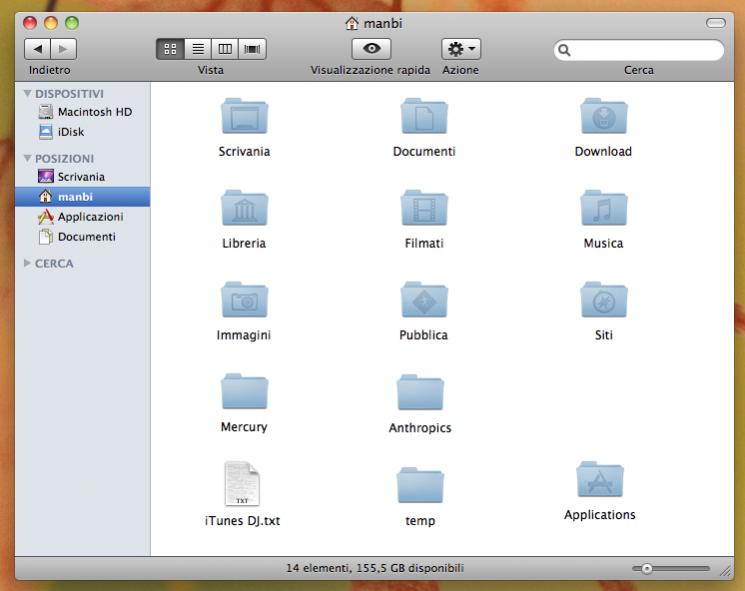
Task: Expand the CERCA sidebar section
Action: (x=27, y=263)
